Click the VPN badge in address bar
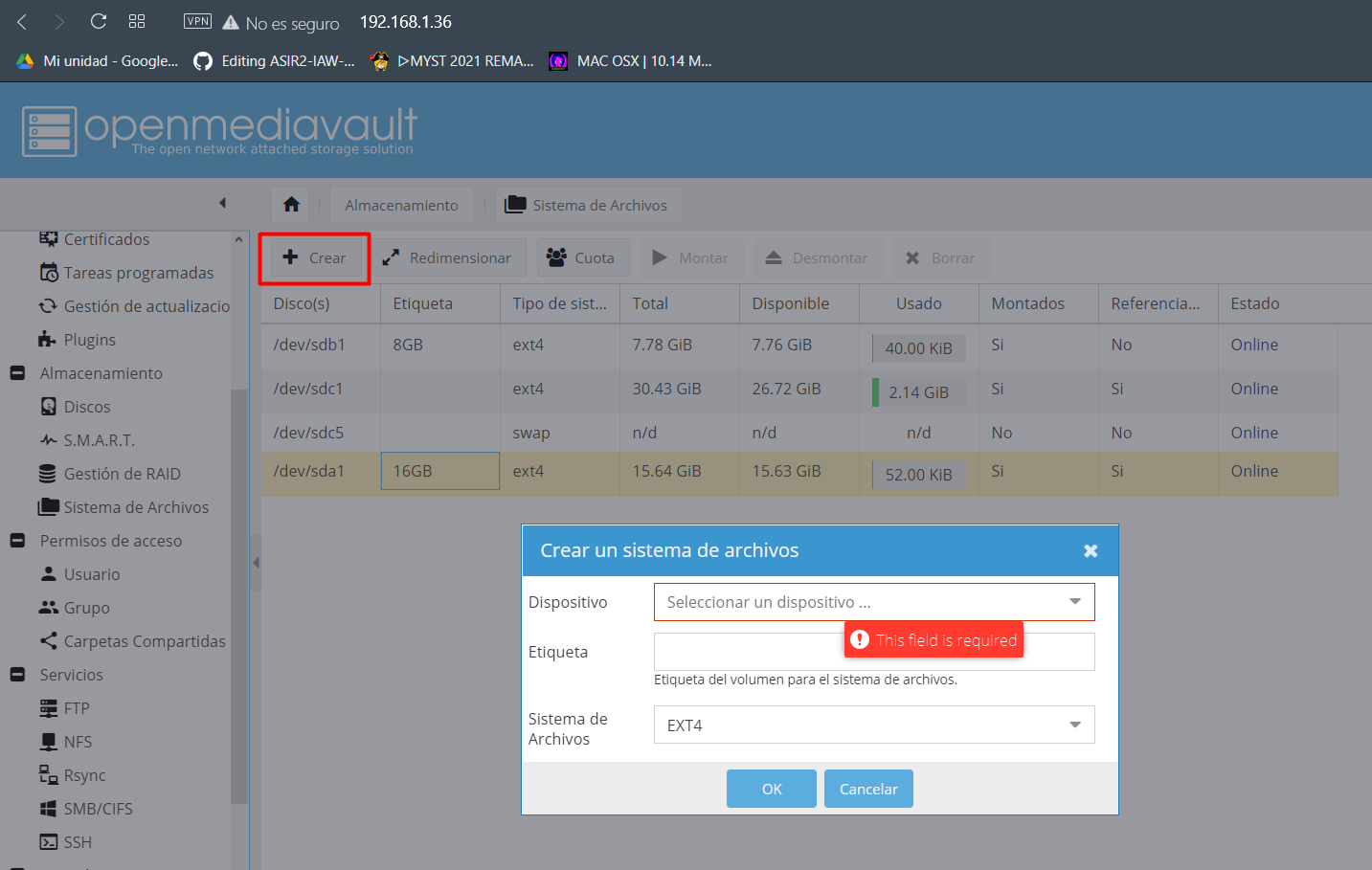 197,21
